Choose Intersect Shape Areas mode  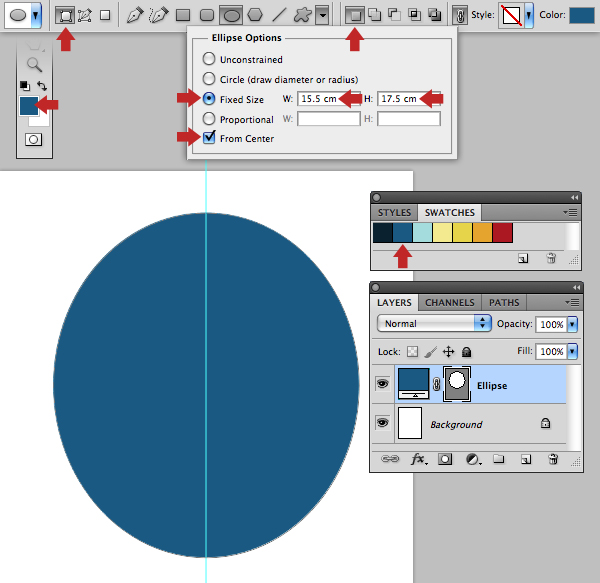414,15
